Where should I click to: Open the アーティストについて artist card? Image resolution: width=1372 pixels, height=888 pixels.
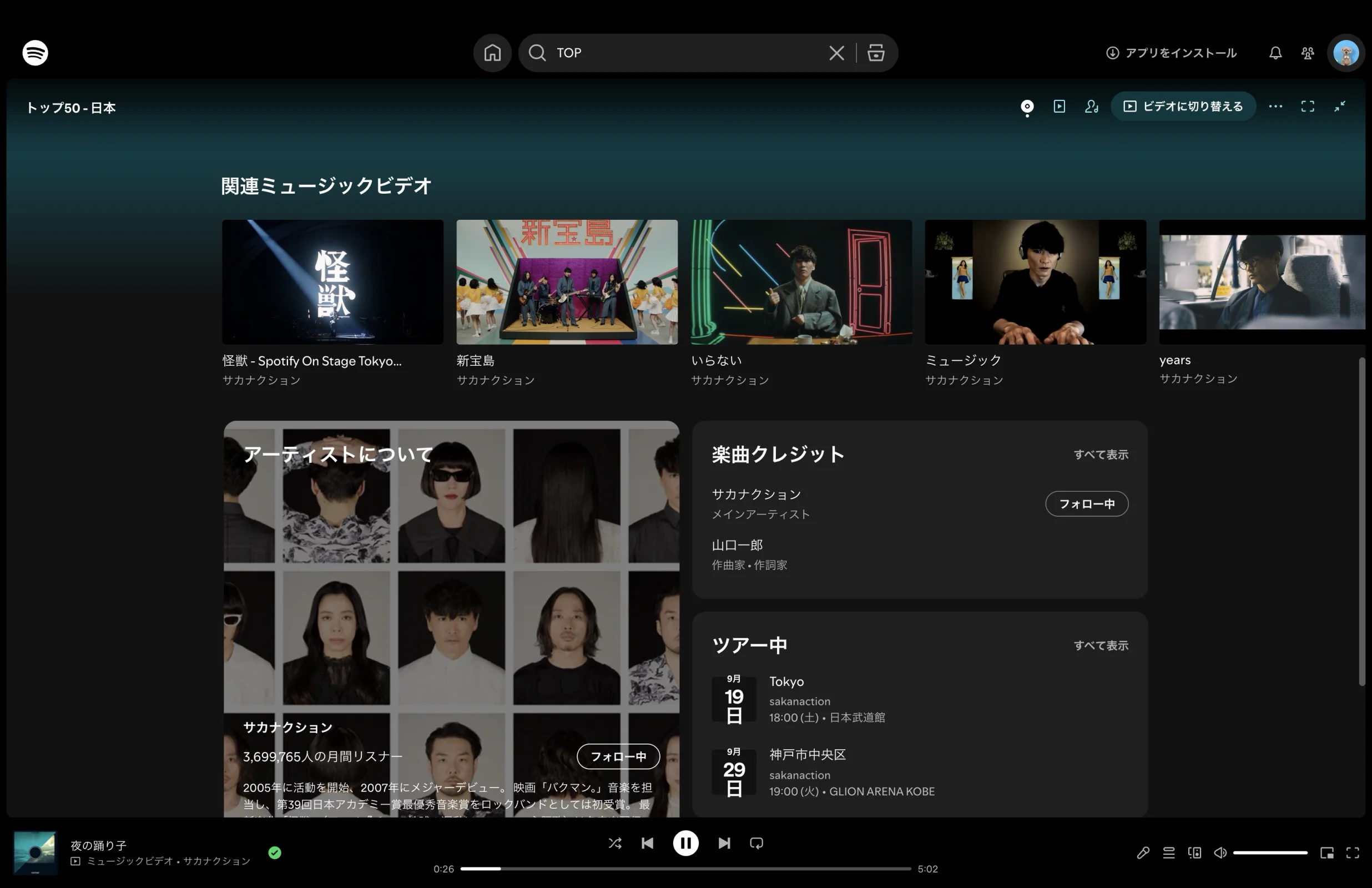click(451, 618)
